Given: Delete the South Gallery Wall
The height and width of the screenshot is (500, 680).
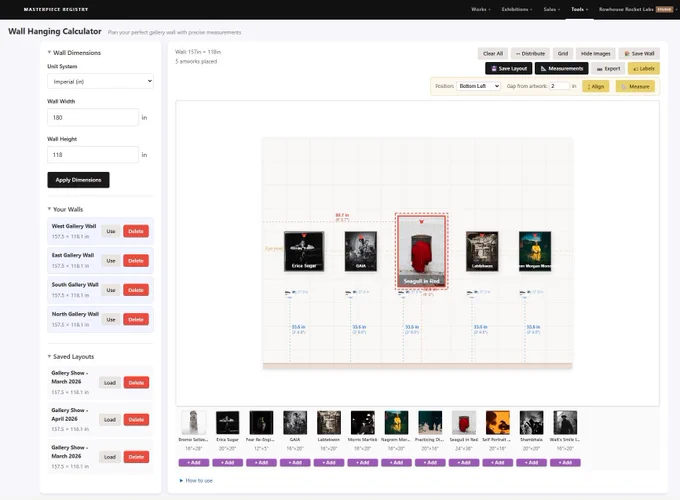Looking at the screenshot, I should [x=136, y=290].
